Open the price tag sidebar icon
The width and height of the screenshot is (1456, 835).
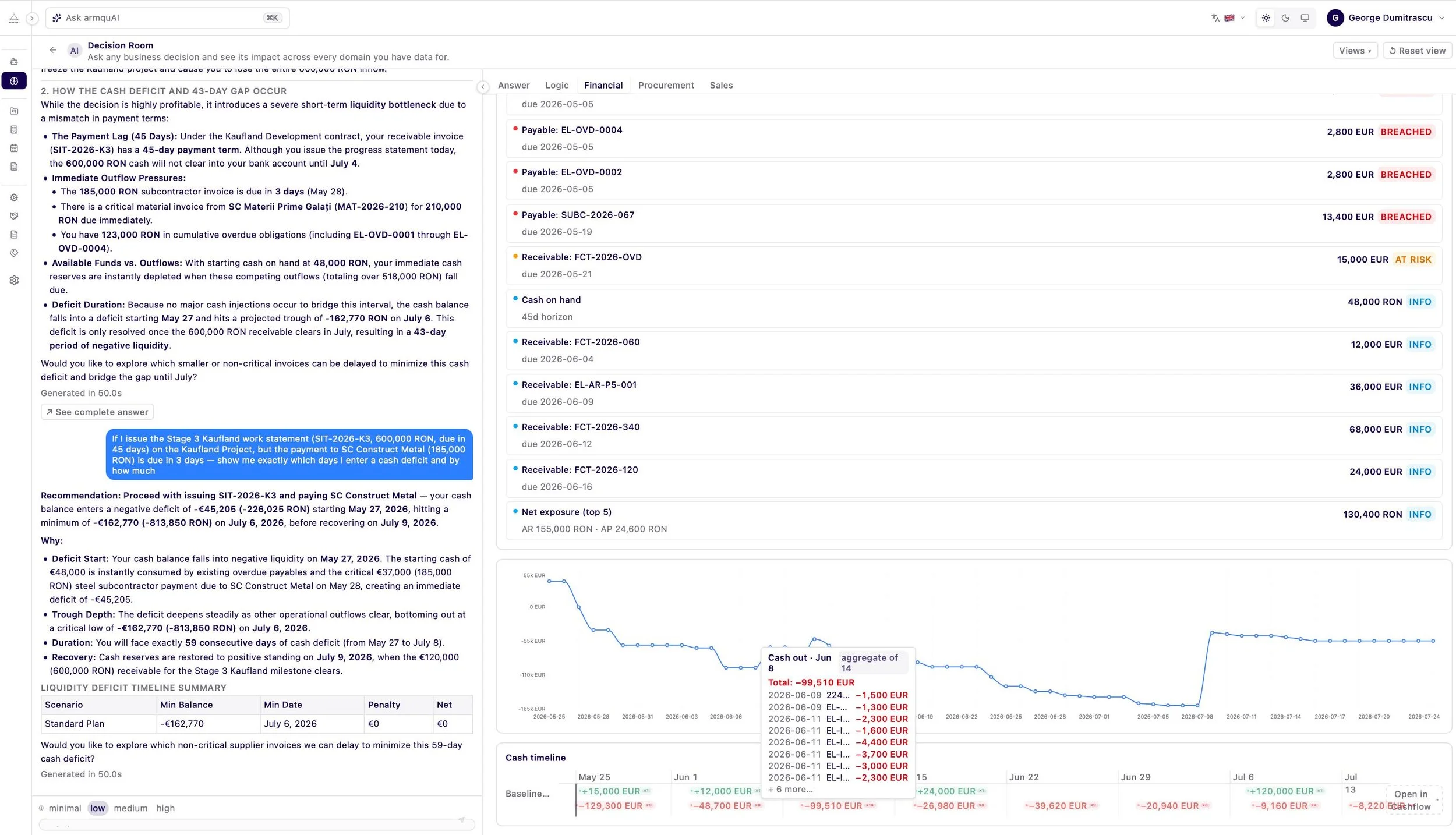click(x=14, y=253)
